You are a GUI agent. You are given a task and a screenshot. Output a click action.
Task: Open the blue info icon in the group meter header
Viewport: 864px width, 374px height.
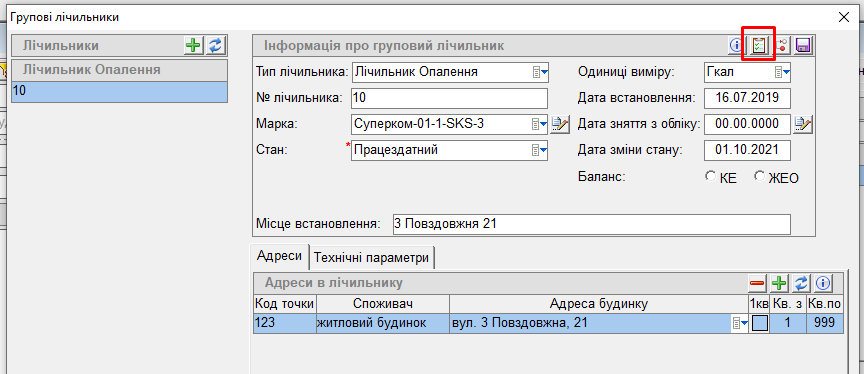(x=736, y=46)
